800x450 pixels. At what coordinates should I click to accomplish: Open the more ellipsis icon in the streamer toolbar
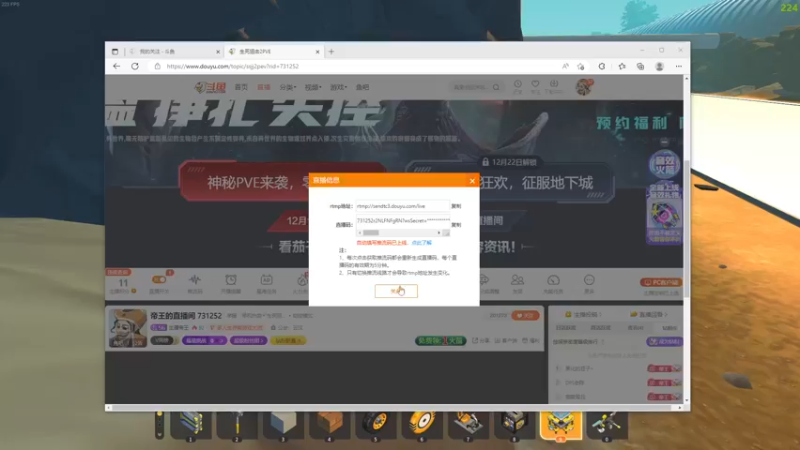pos(589,280)
